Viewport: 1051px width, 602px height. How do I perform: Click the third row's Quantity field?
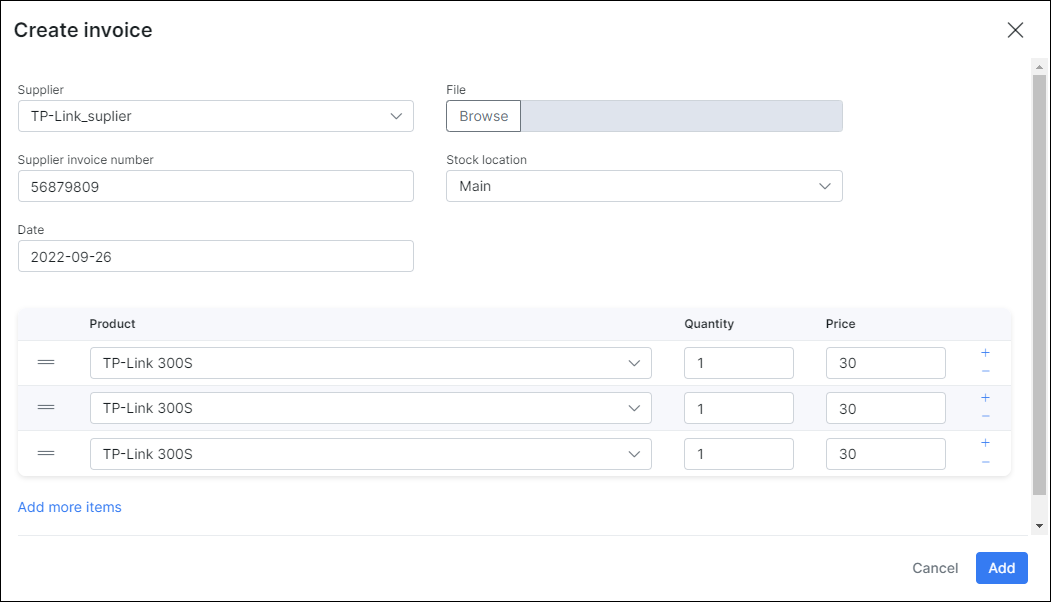point(739,454)
